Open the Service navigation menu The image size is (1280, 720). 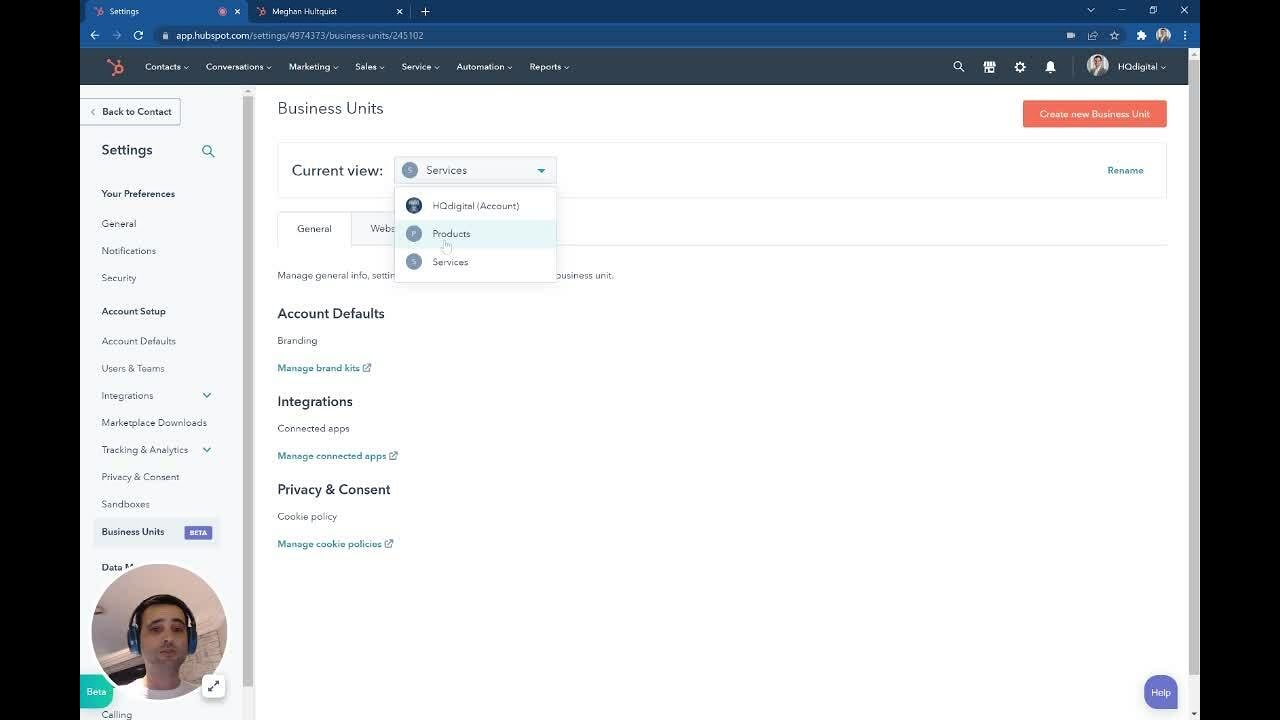pyautogui.click(x=420, y=67)
